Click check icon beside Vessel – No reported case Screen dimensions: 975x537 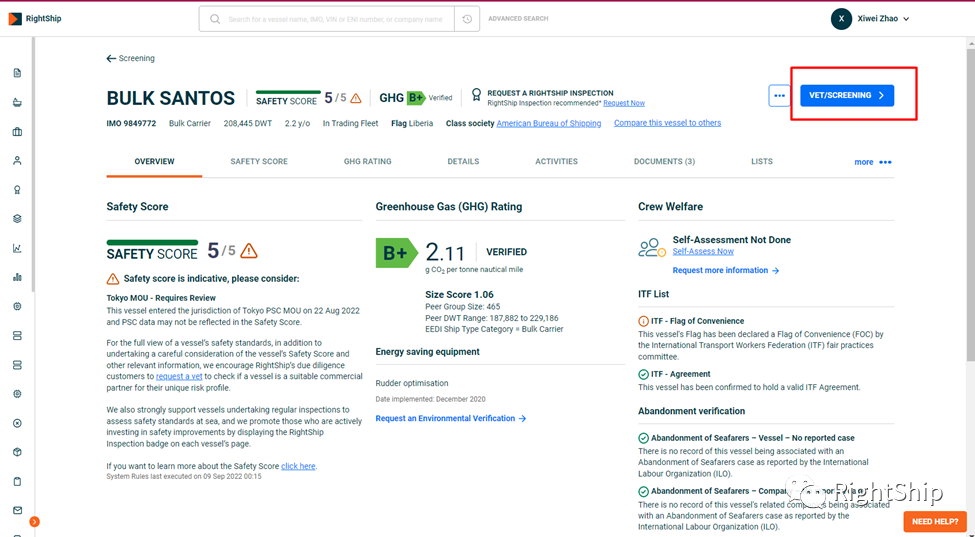point(644,438)
